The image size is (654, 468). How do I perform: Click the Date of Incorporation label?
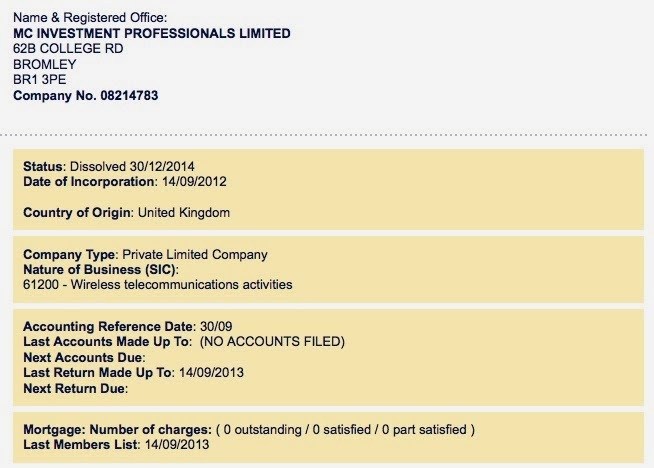[90, 182]
